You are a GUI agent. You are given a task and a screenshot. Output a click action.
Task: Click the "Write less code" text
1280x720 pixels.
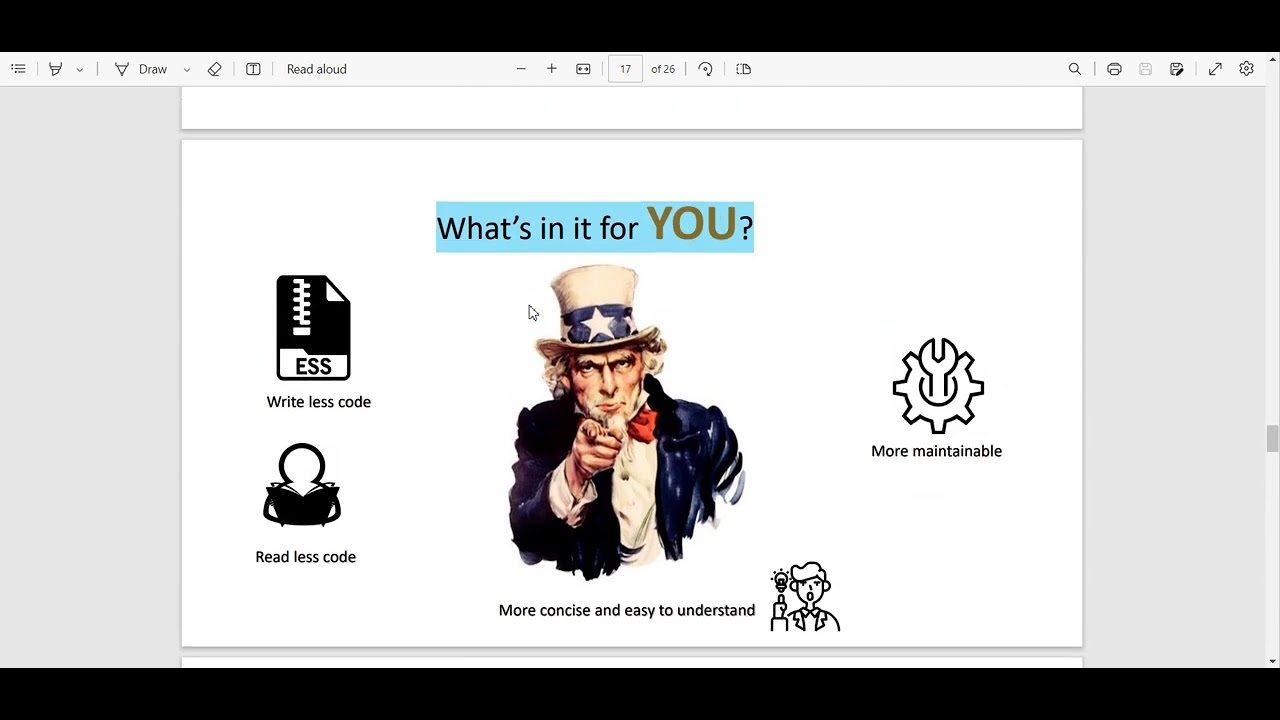(x=319, y=402)
